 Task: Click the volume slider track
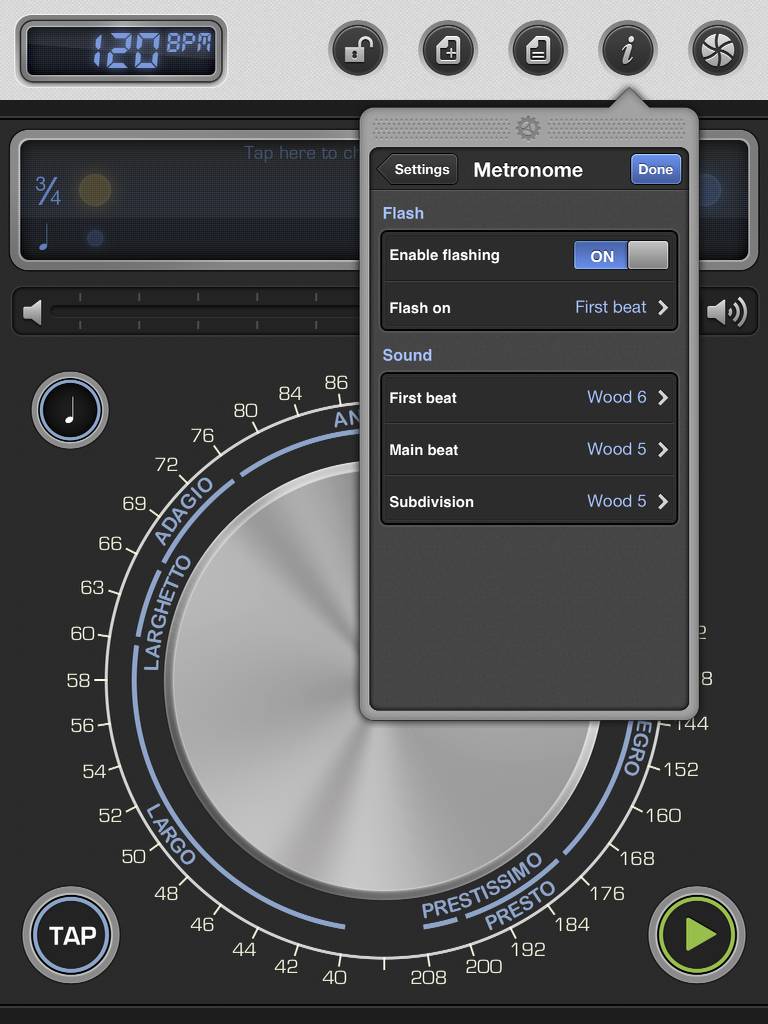[x=200, y=312]
